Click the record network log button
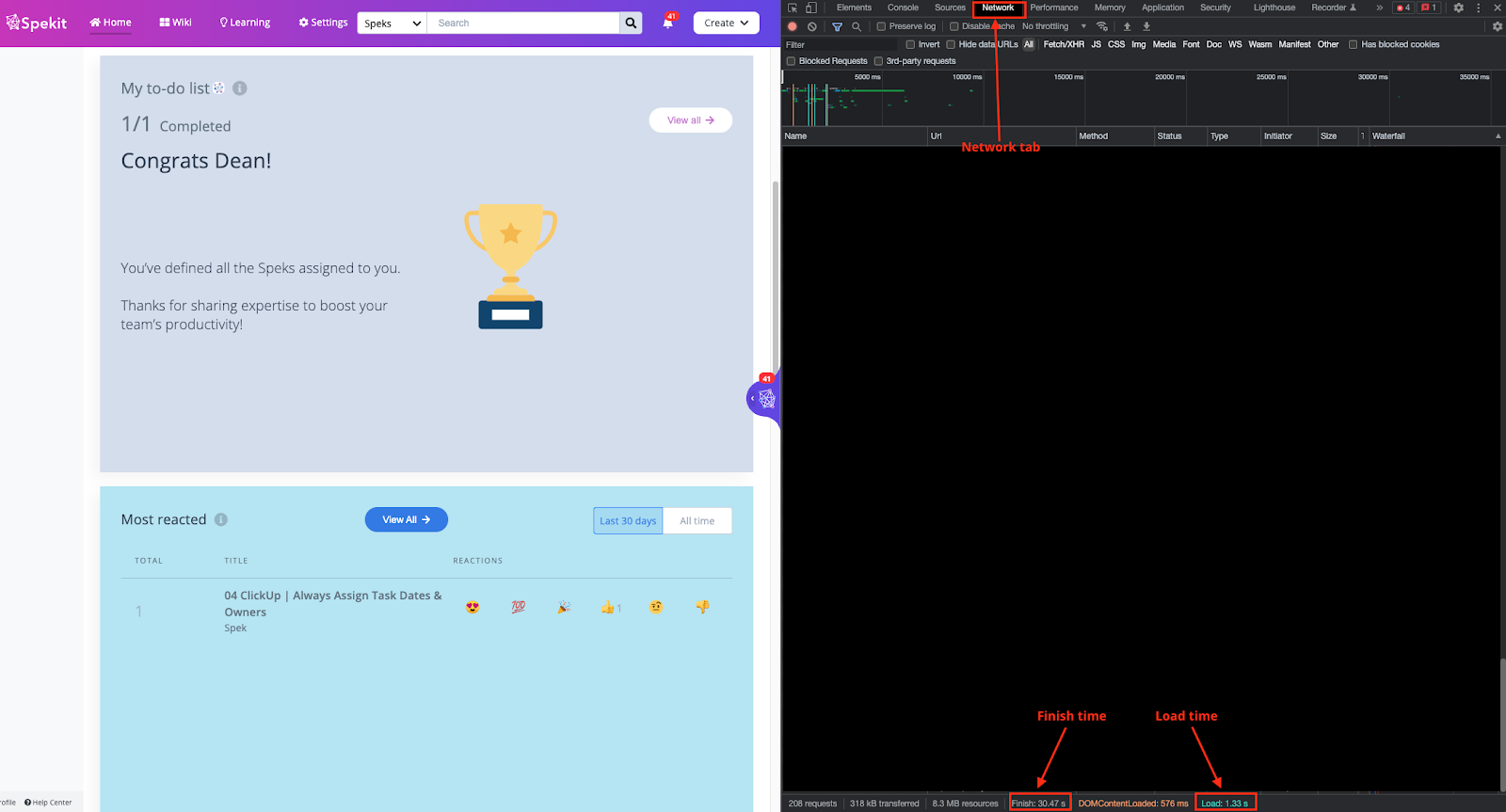 coord(793,26)
